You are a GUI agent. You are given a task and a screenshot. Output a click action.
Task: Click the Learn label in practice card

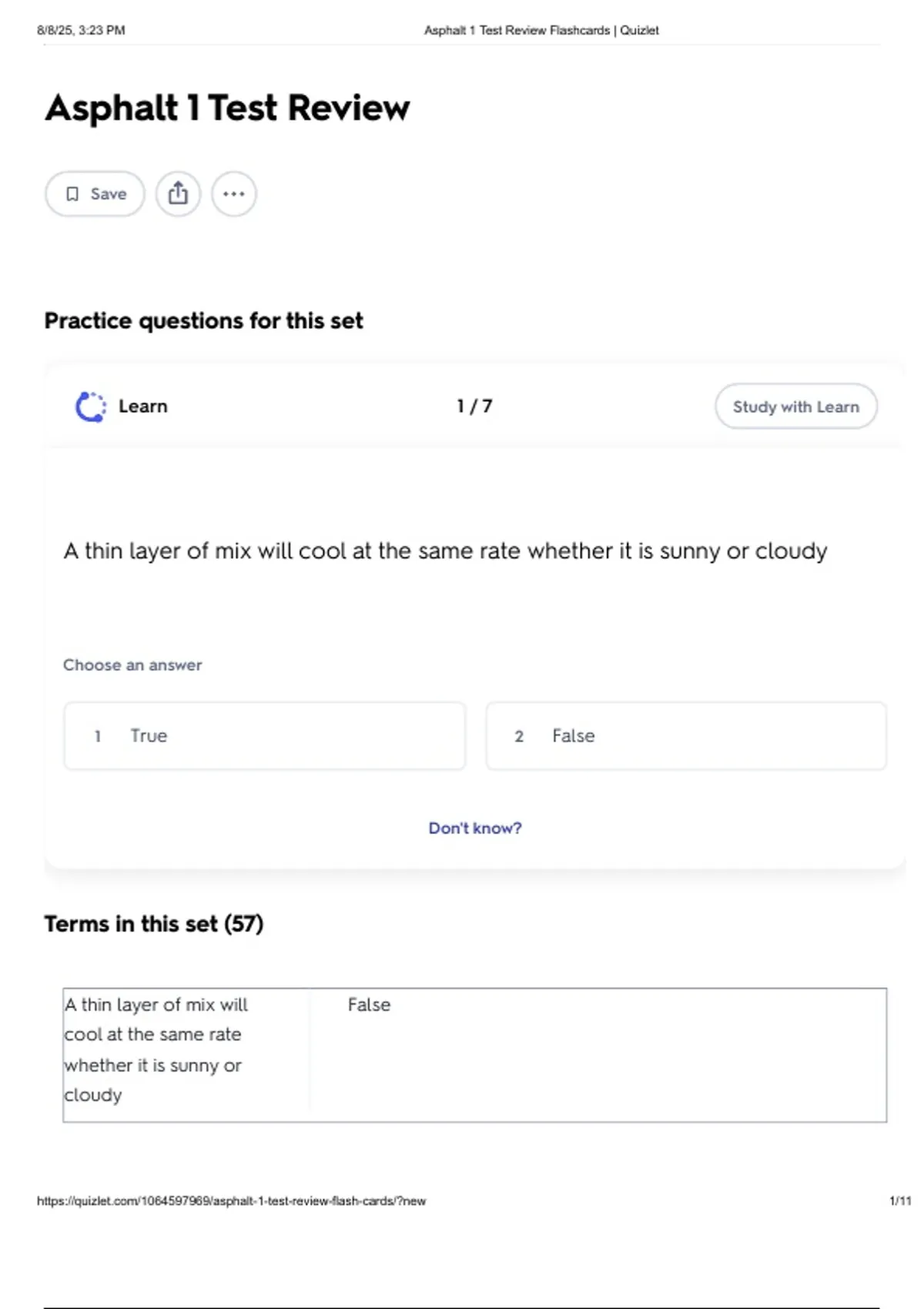pos(143,407)
